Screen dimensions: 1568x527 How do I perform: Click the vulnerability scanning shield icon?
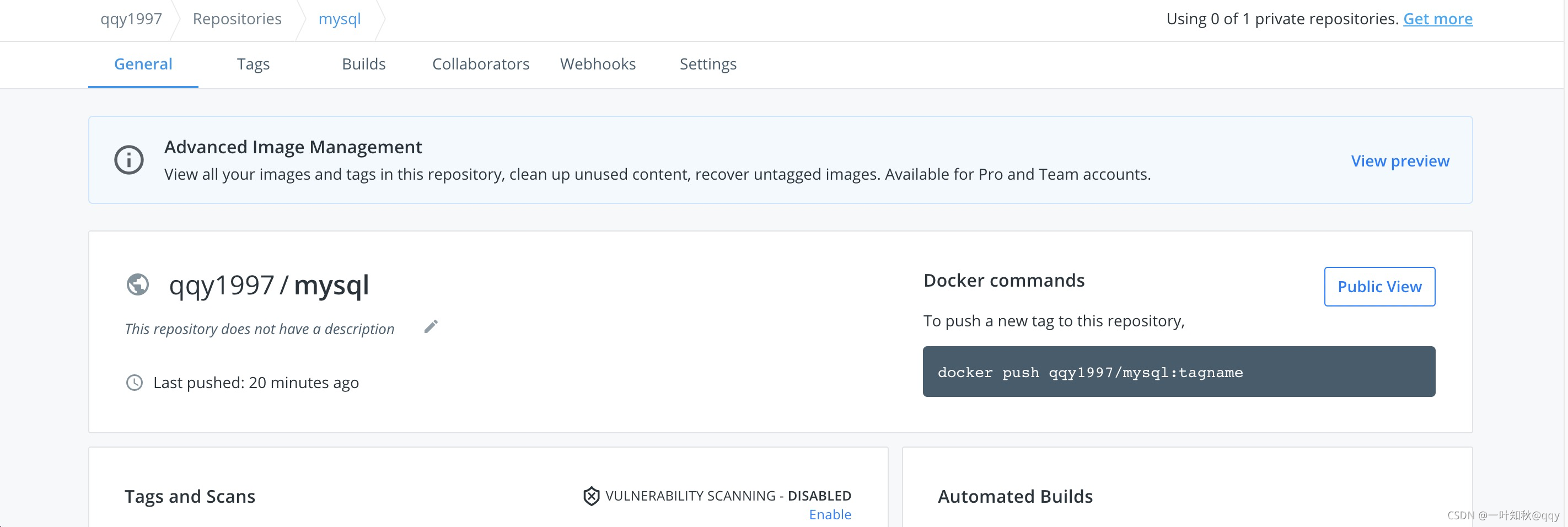[591, 496]
